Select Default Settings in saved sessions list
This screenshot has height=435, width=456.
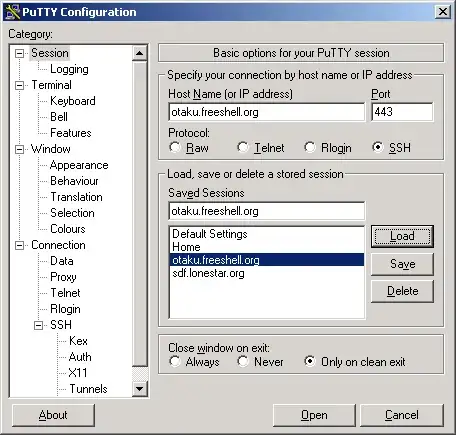[x=267, y=234]
